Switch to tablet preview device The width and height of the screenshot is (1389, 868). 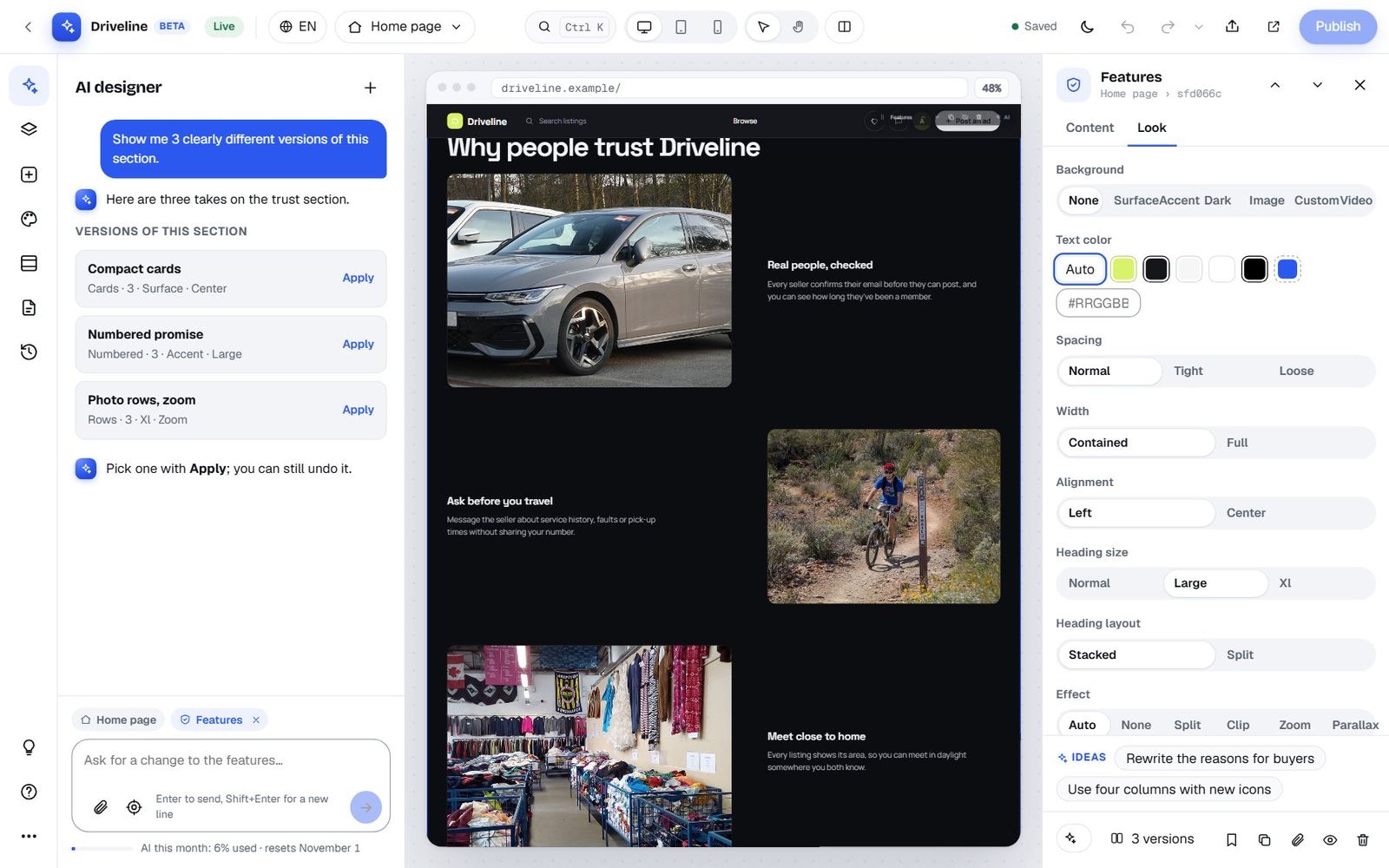(681, 27)
